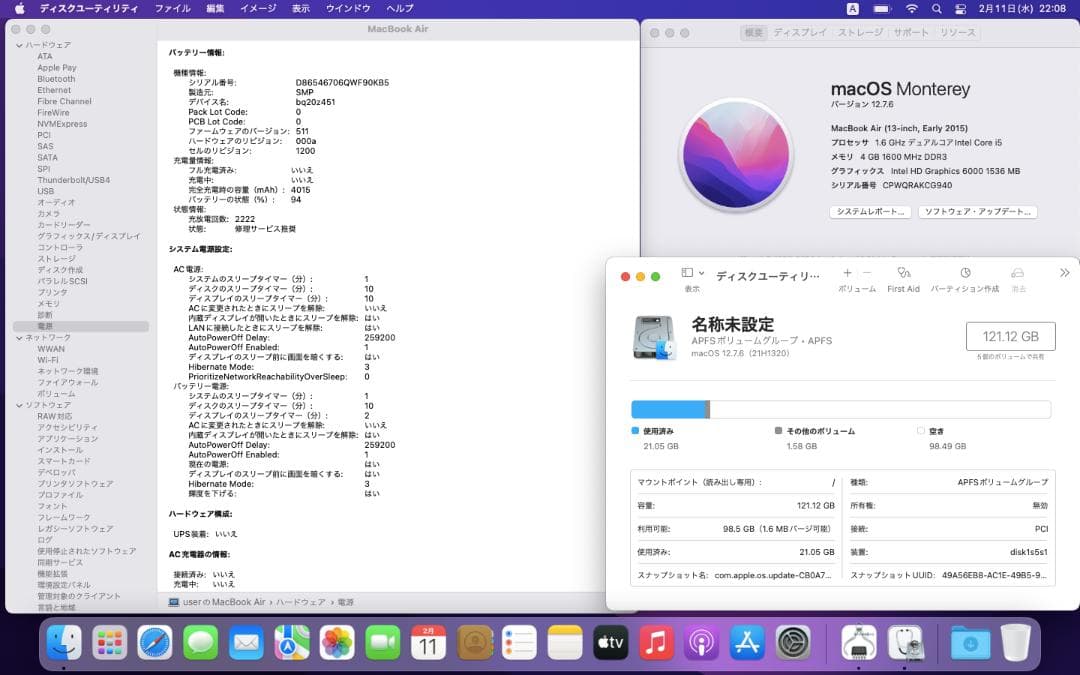Image resolution: width=1080 pixels, height=675 pixels.
Task: Open the Apple menu
Action: click(19, 8)
